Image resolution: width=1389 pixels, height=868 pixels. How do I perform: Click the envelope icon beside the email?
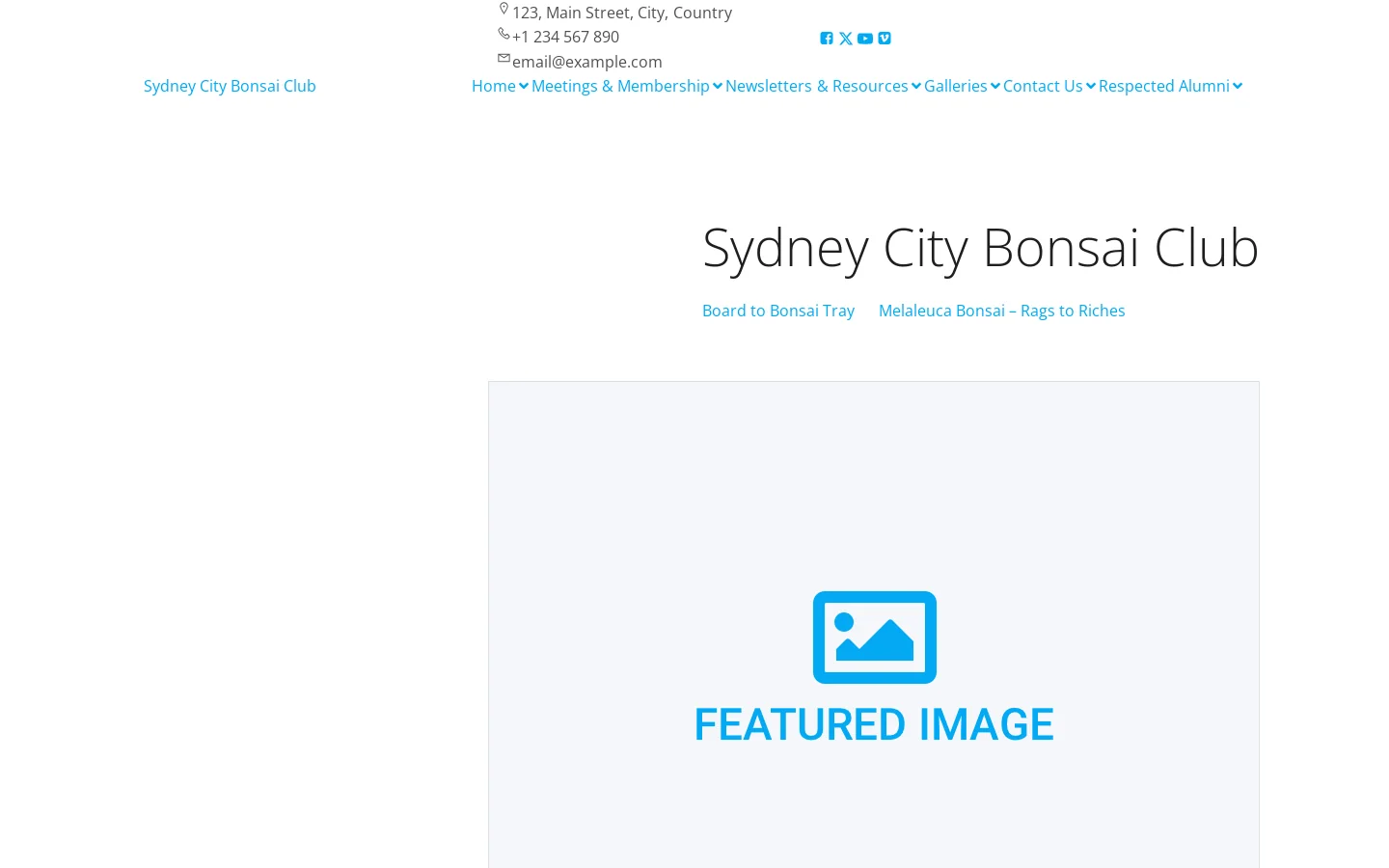click(x=504, y=58)
